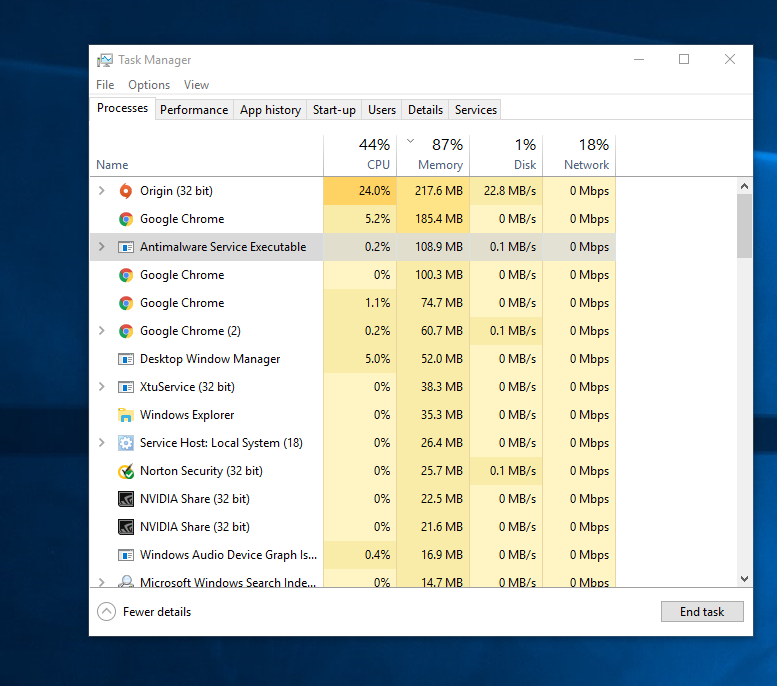Image resolution: width=777 pixels, height=686 pixels.
Task: Click the Desktop Window Manager icon
Action: click(126, 359)
